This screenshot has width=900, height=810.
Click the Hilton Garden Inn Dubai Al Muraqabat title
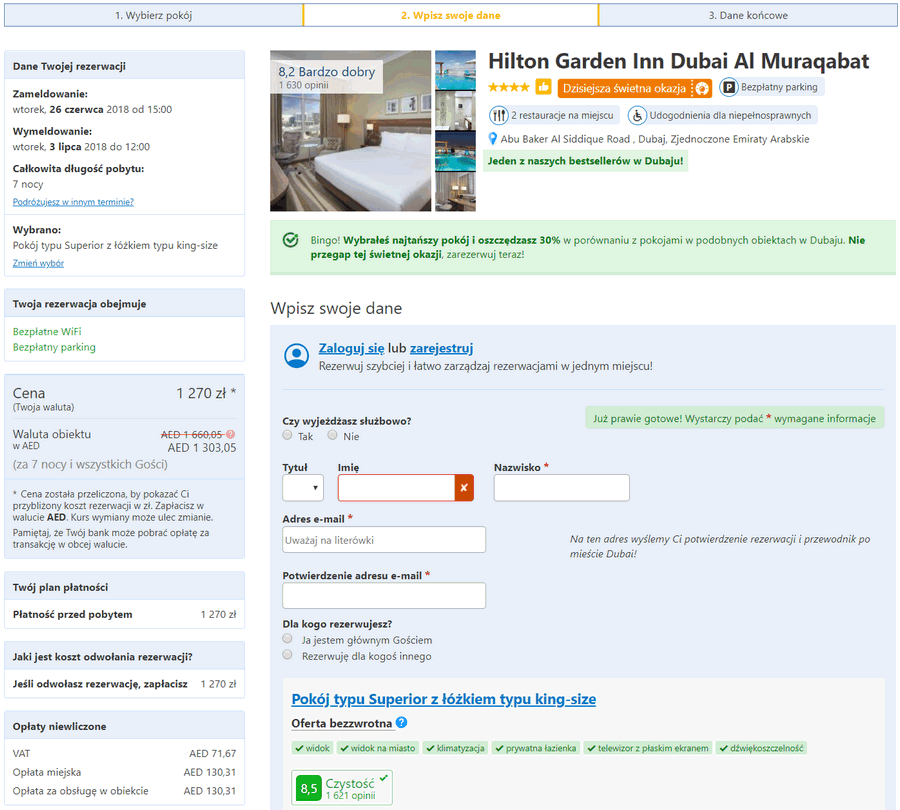[678, 61]
